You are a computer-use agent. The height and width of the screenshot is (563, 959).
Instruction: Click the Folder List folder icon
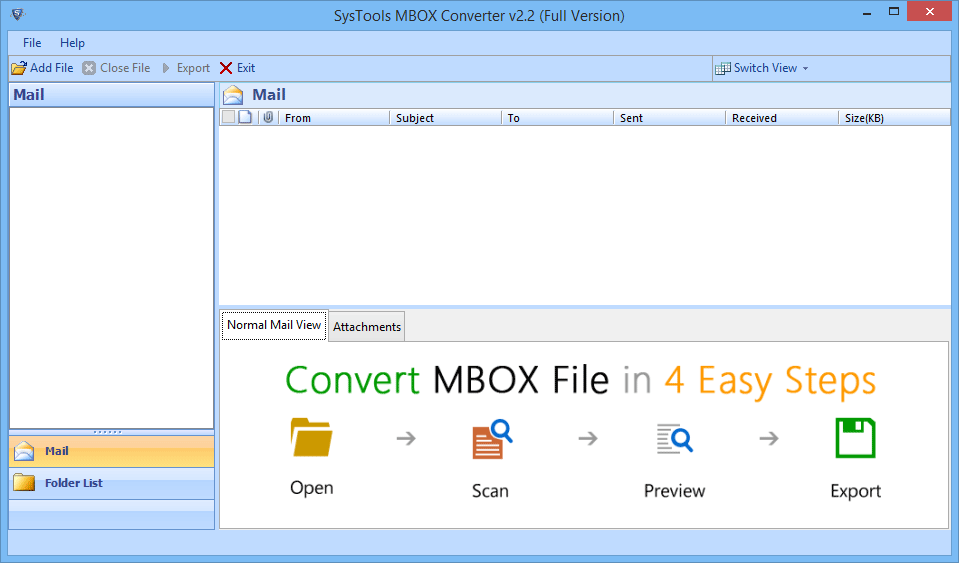click(24, 482)
